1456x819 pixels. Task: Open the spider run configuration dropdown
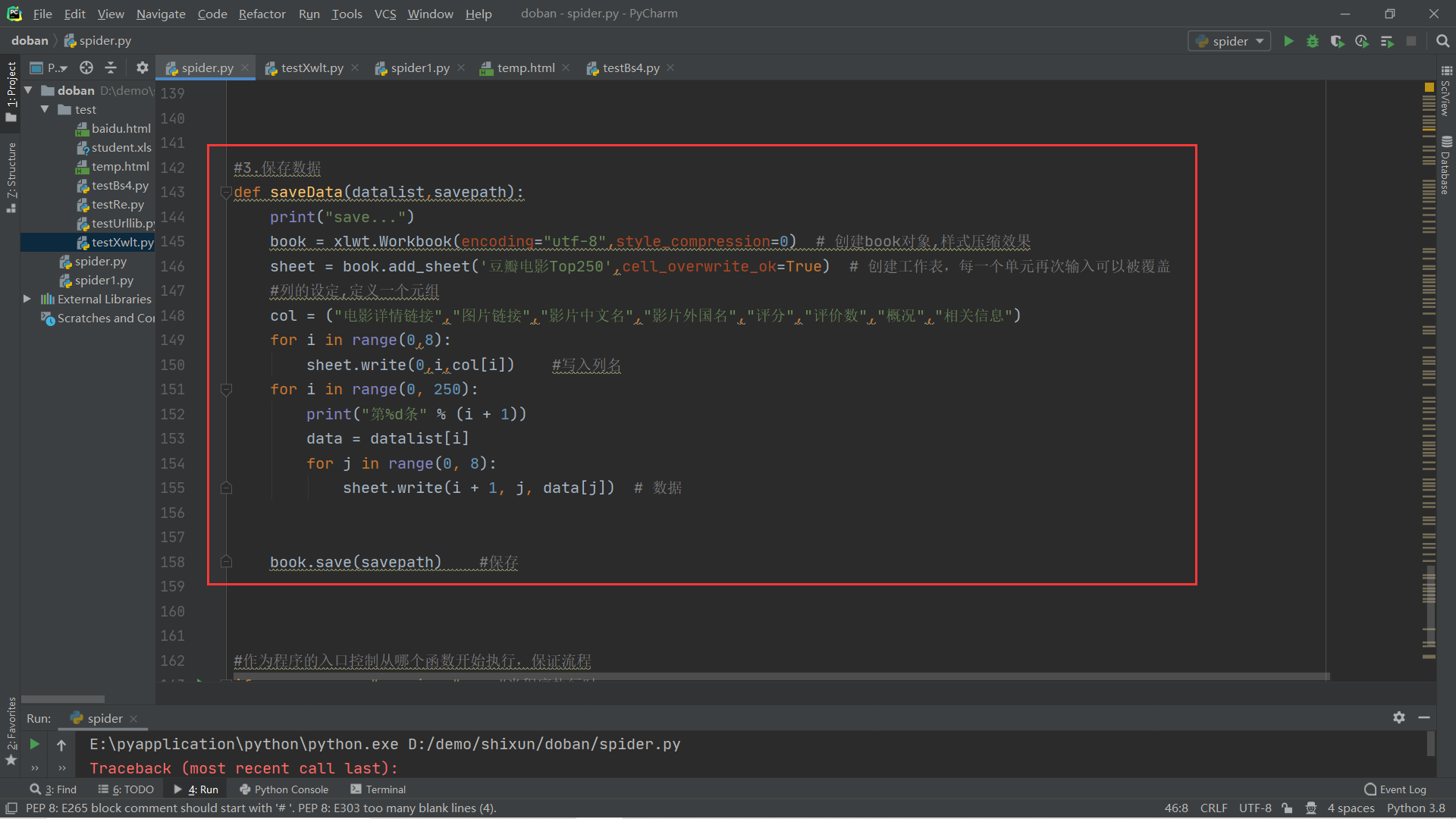pyautogui.click(x=1230, y=41)
